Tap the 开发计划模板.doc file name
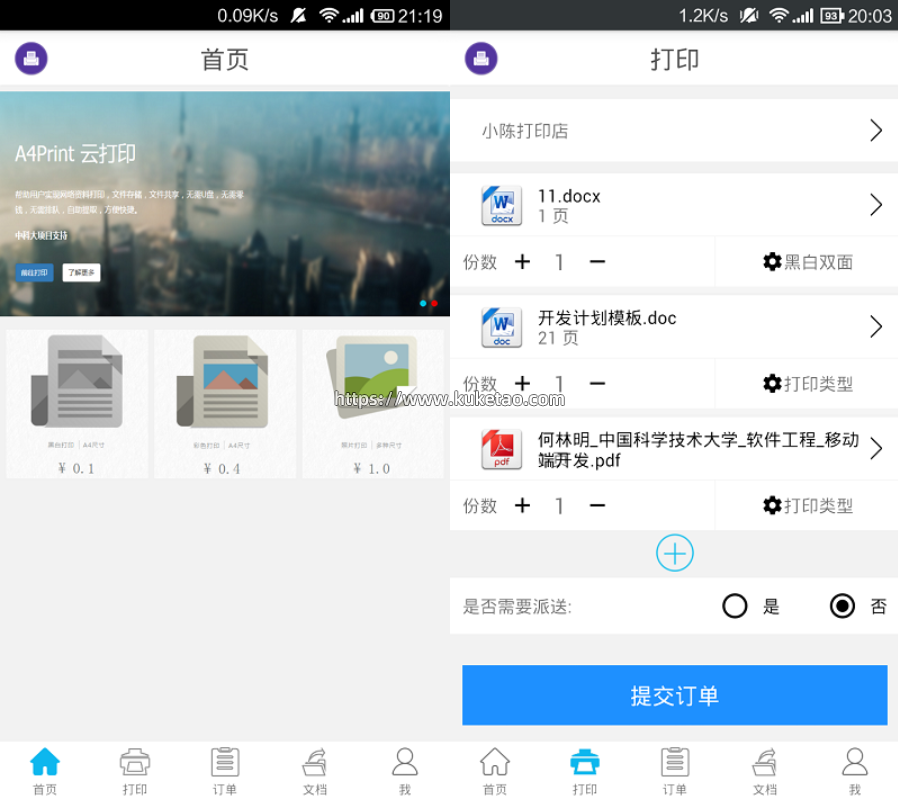898x799 pixels. [x=607, y=318]
